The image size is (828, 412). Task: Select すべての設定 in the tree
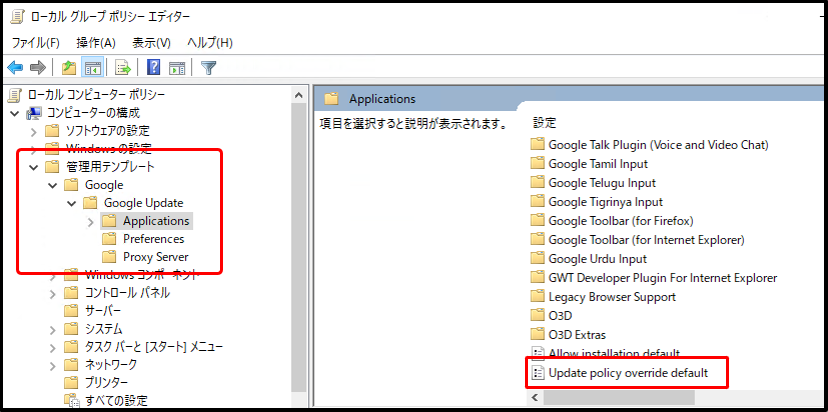pos(116,400)
